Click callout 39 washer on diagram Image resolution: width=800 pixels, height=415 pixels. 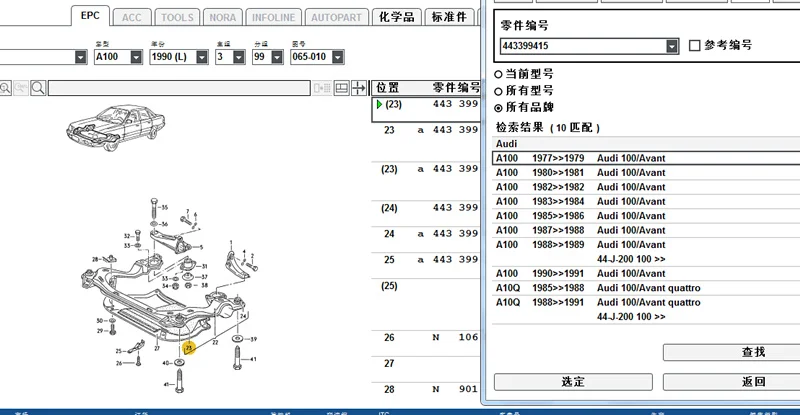pos(238,338)
